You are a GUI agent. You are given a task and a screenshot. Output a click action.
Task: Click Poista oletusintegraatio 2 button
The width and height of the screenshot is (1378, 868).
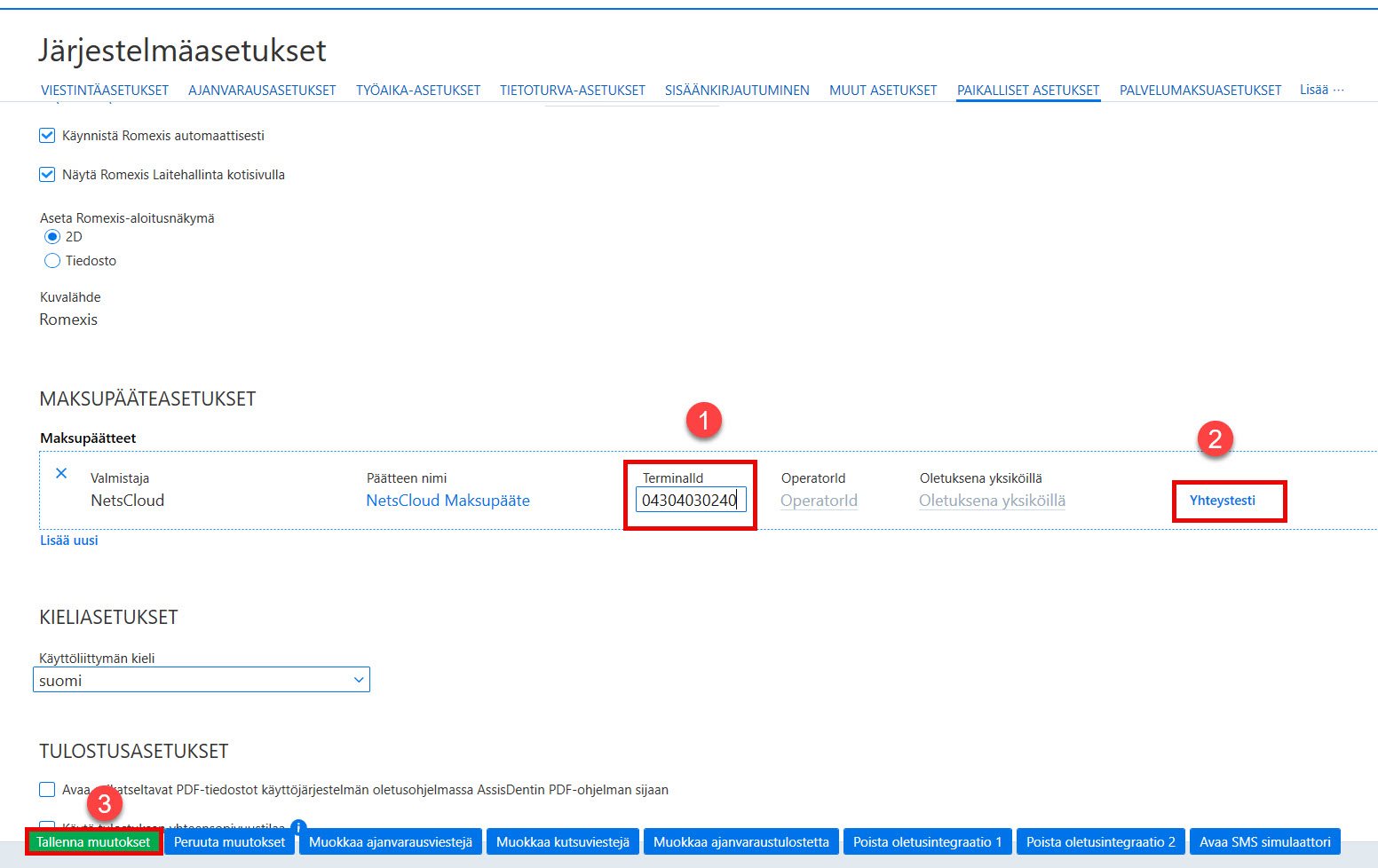1101,842
